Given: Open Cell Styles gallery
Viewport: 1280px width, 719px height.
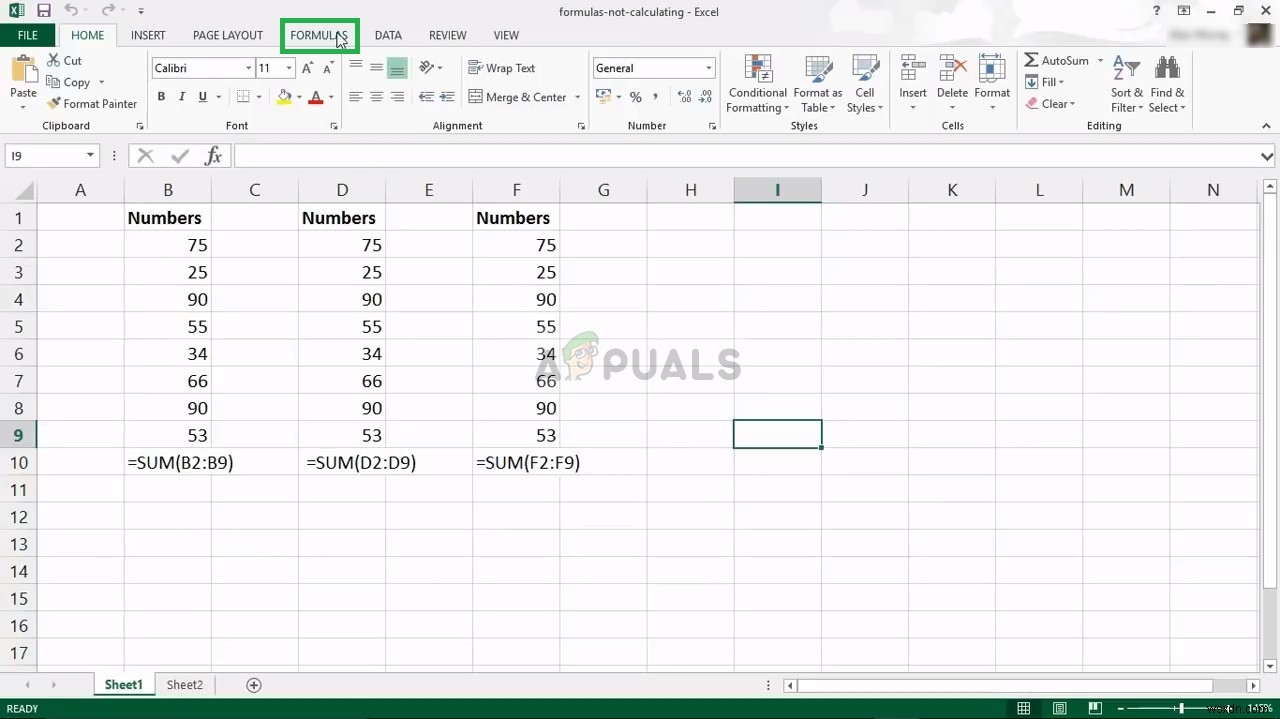Looking at the screenshot, I should (x=865, y=84).
